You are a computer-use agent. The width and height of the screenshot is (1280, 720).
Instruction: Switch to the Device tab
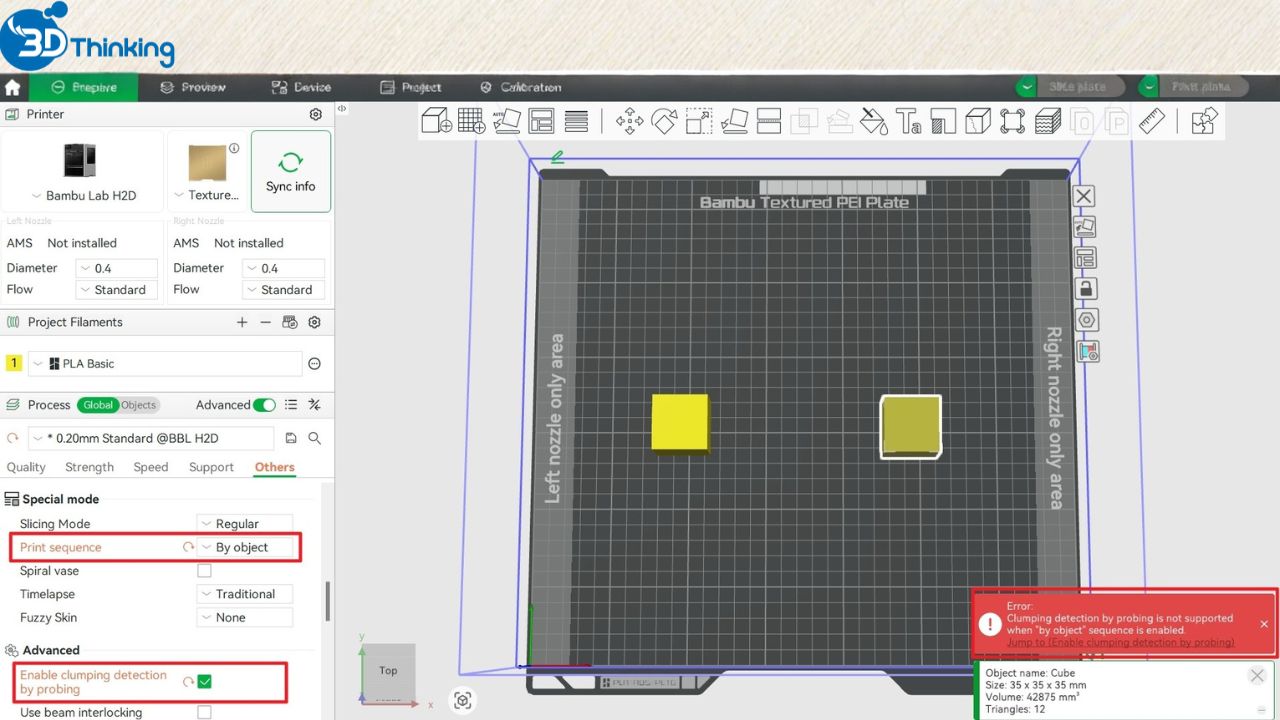[x=301, y=87]
